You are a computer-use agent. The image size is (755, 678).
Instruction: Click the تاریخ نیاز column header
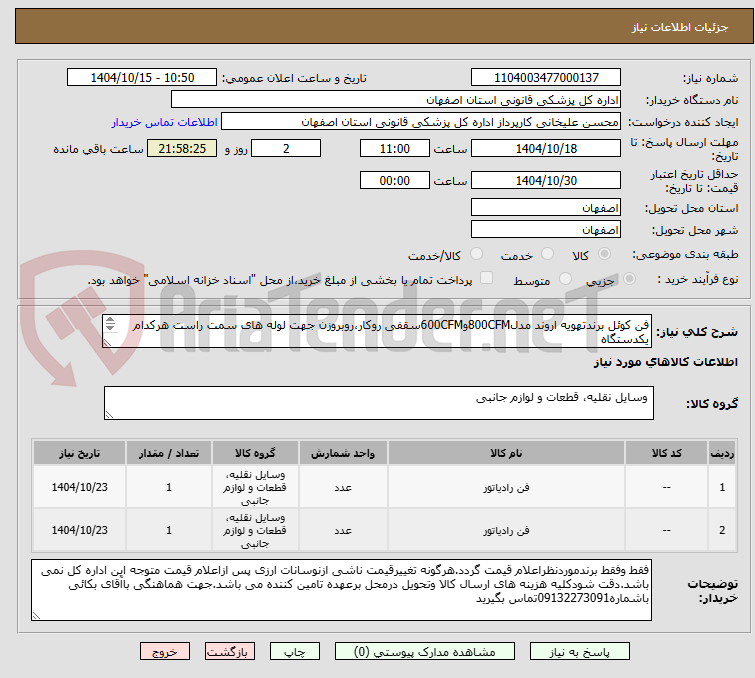point(80,453)
